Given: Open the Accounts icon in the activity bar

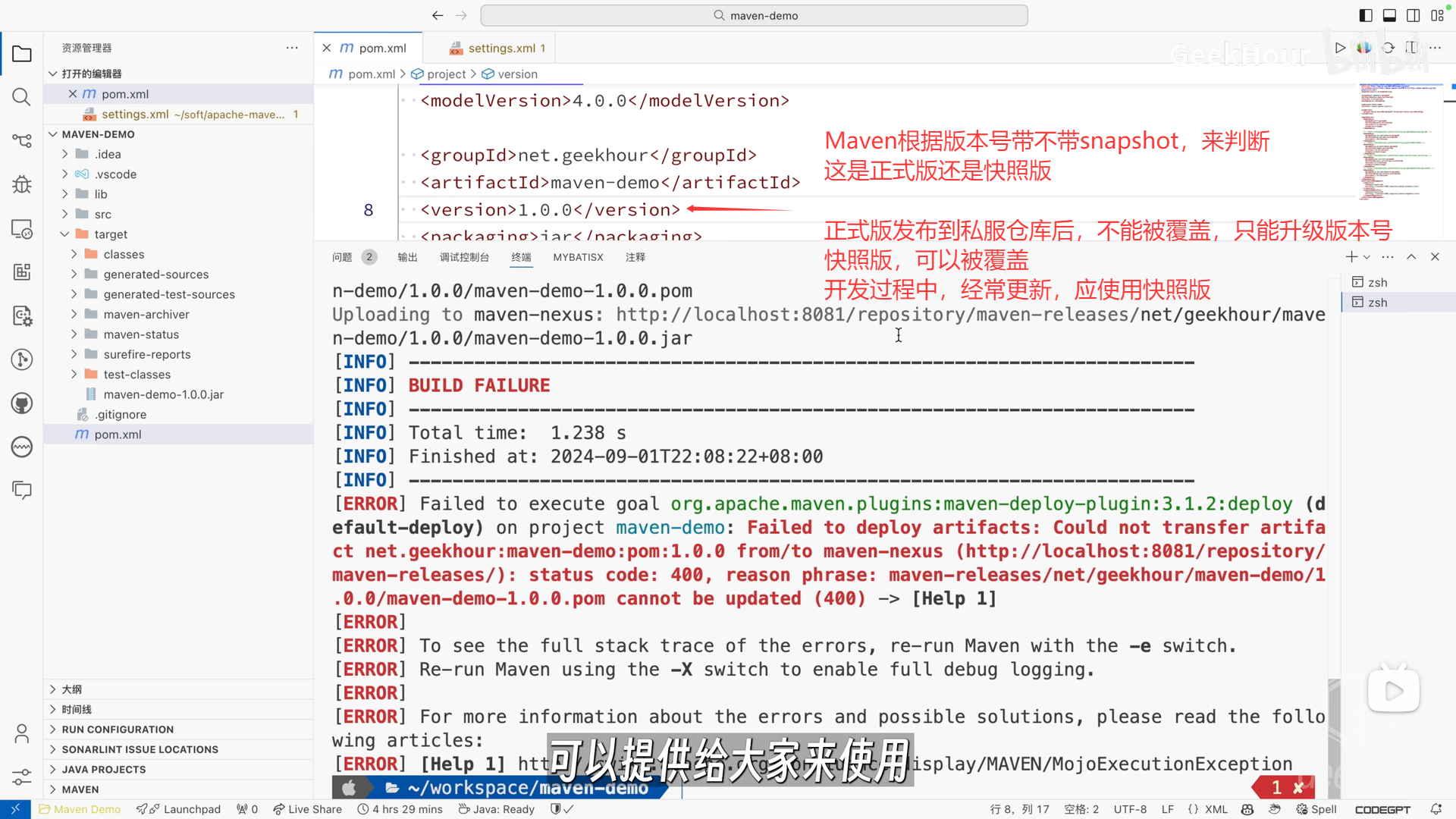Looking at the screenshot, I should (22, 733).
